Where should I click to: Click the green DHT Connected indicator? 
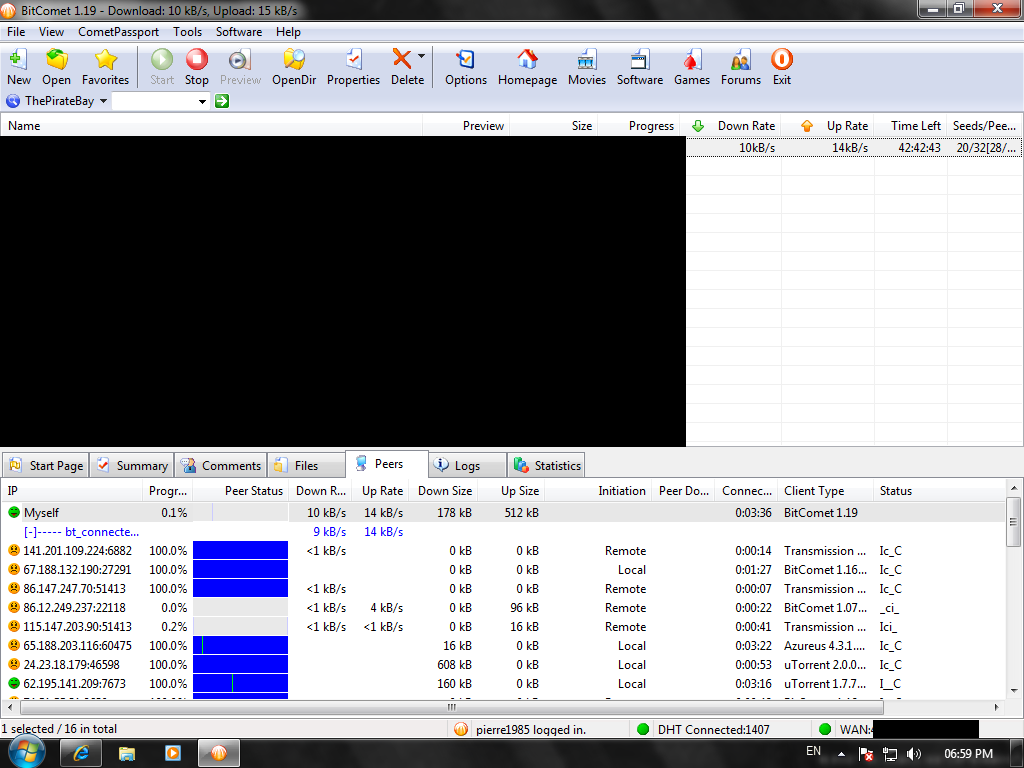coord(643,729)
